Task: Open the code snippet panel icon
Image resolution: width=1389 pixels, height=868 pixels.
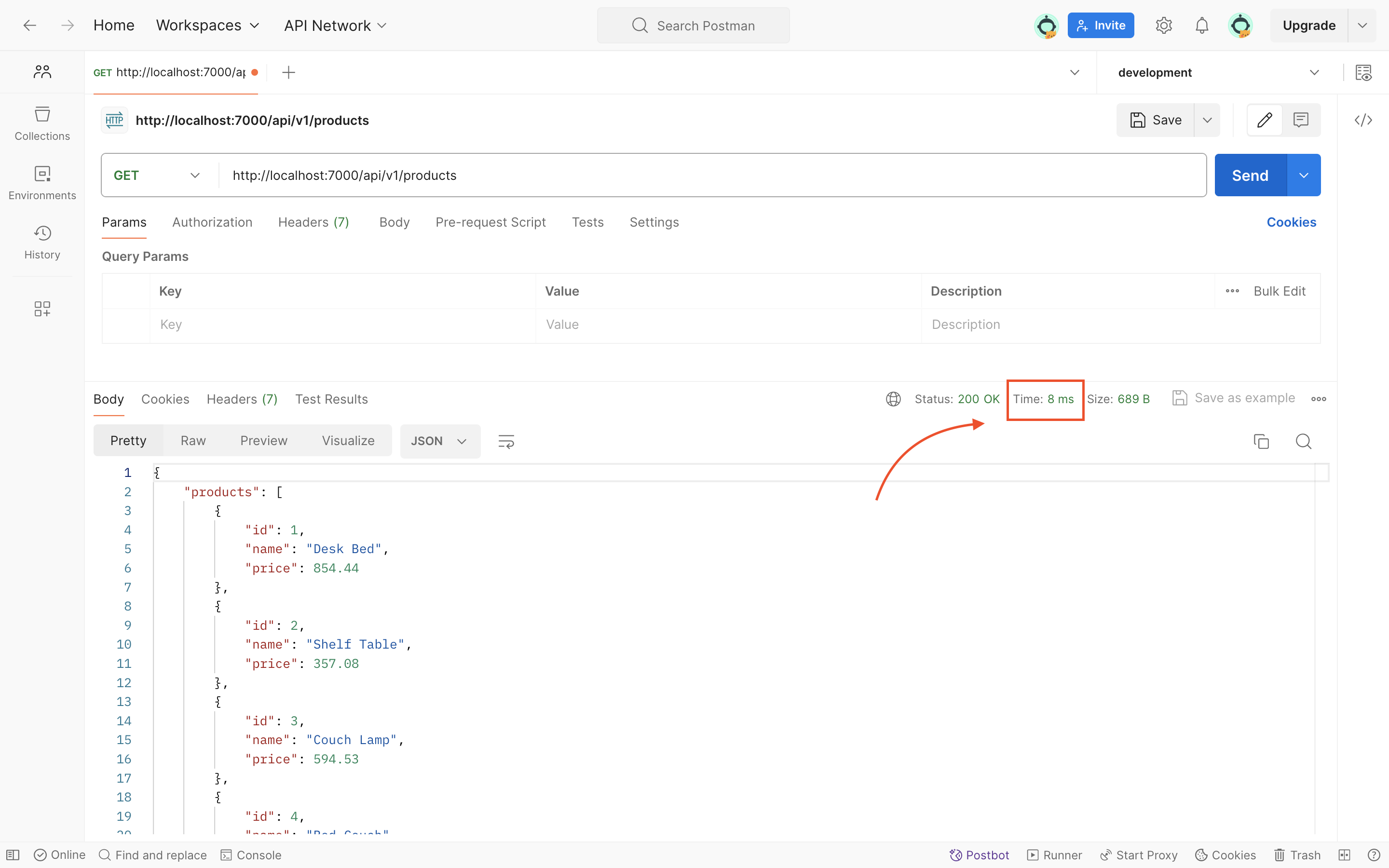Action: pos(1363,120)
